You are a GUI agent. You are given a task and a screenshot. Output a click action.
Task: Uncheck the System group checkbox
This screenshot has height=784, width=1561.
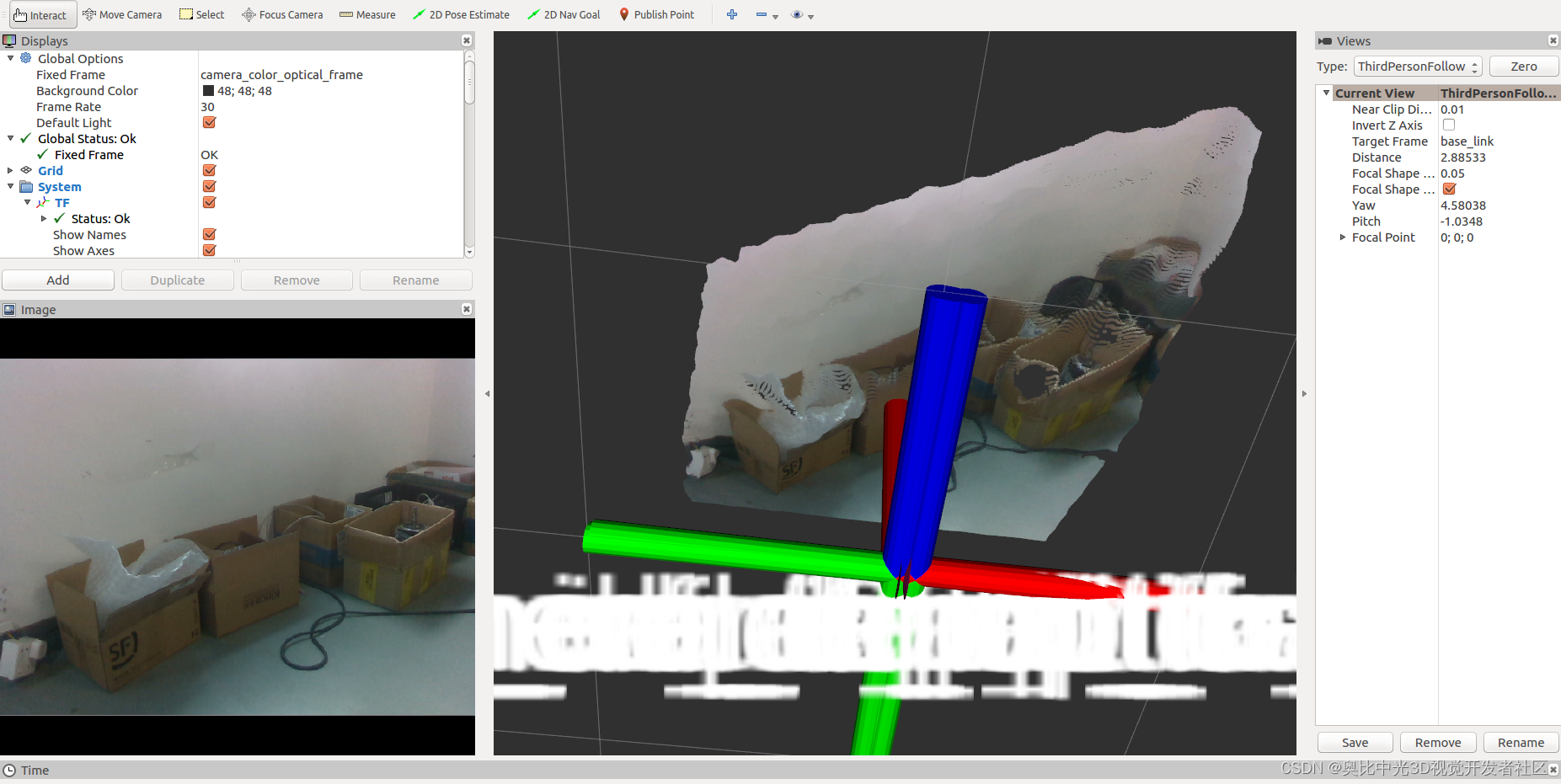click(209, 186)
